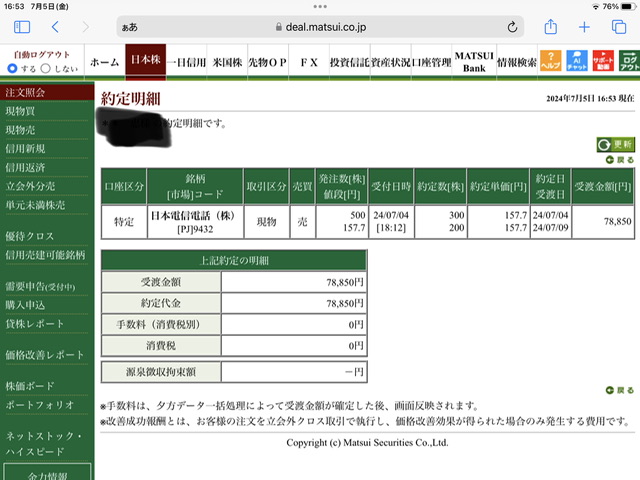Click the 上記約定の明細 header

coord(234,260)
